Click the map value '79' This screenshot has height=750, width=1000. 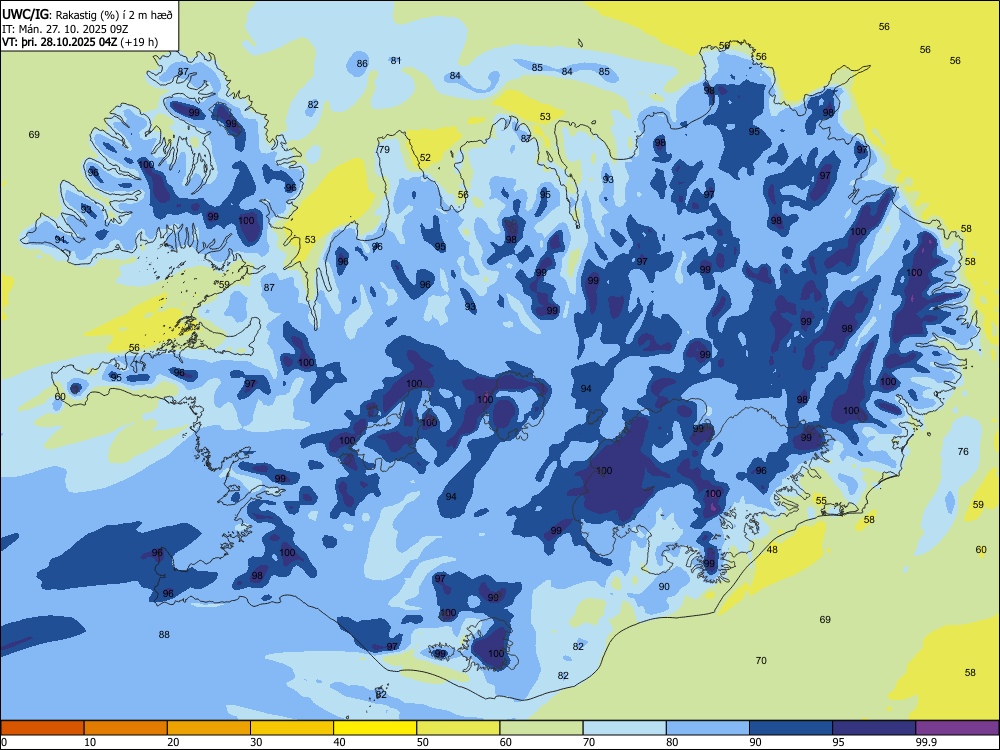[384, 150]
